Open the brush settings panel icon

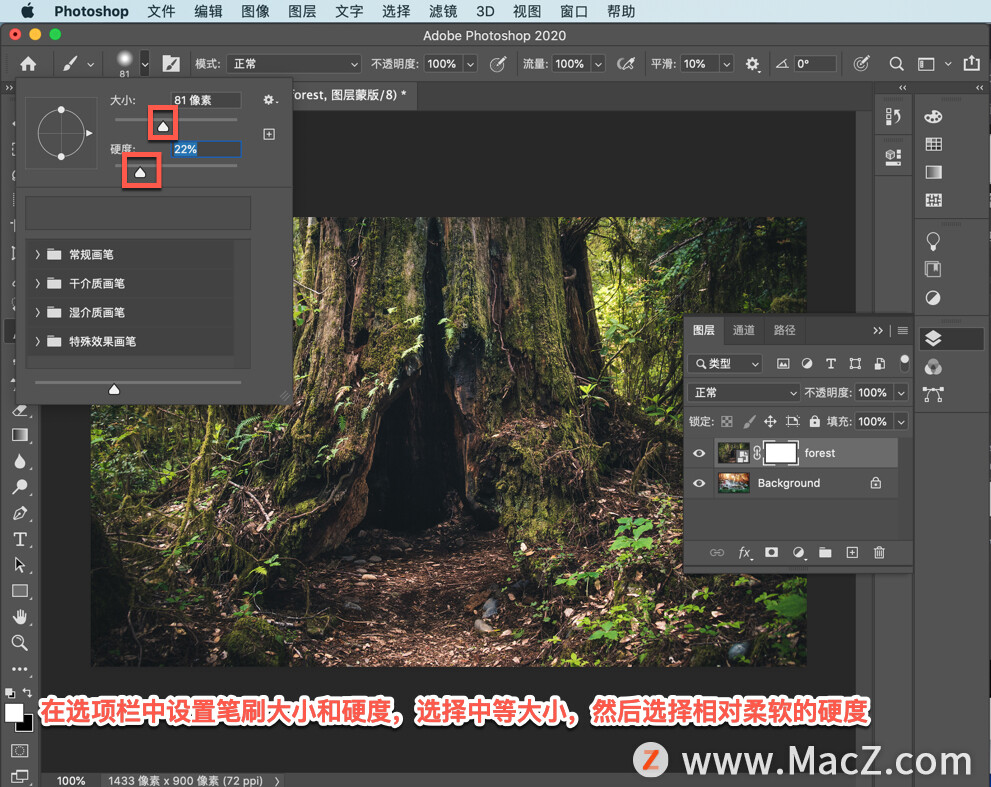(171, 64)
